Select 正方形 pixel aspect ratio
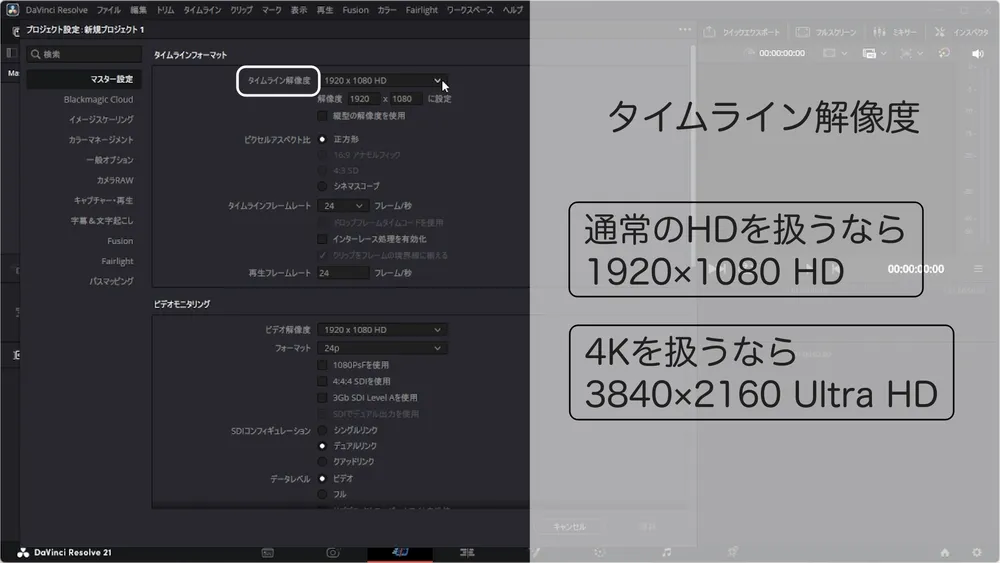This screenshot has width=1000, height=563. [322, 139]
